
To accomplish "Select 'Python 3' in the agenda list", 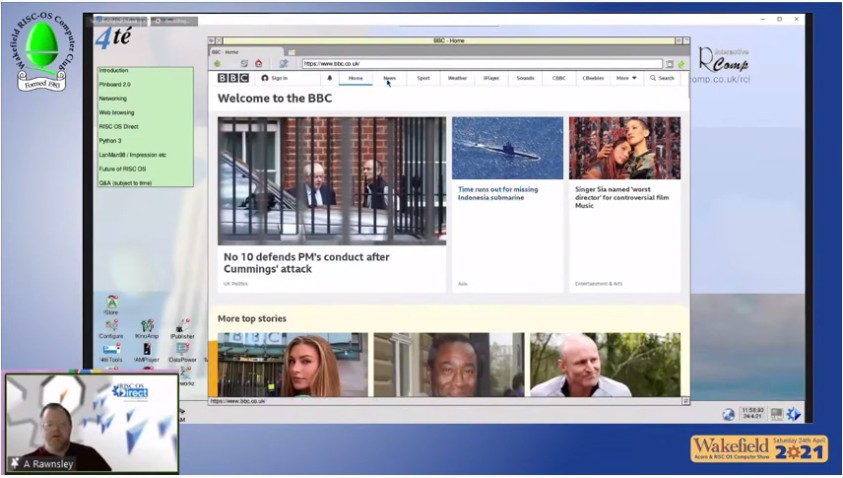I will tap(110, 140).
